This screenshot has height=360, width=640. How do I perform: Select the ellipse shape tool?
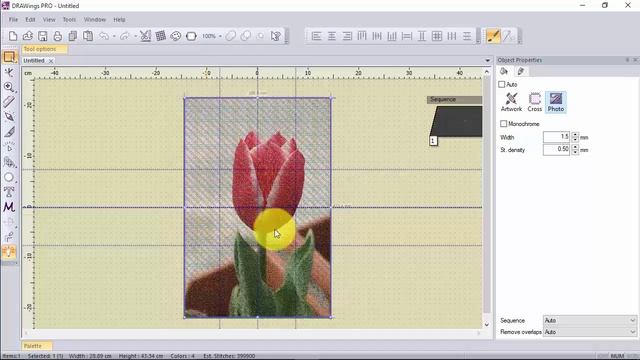9,177
